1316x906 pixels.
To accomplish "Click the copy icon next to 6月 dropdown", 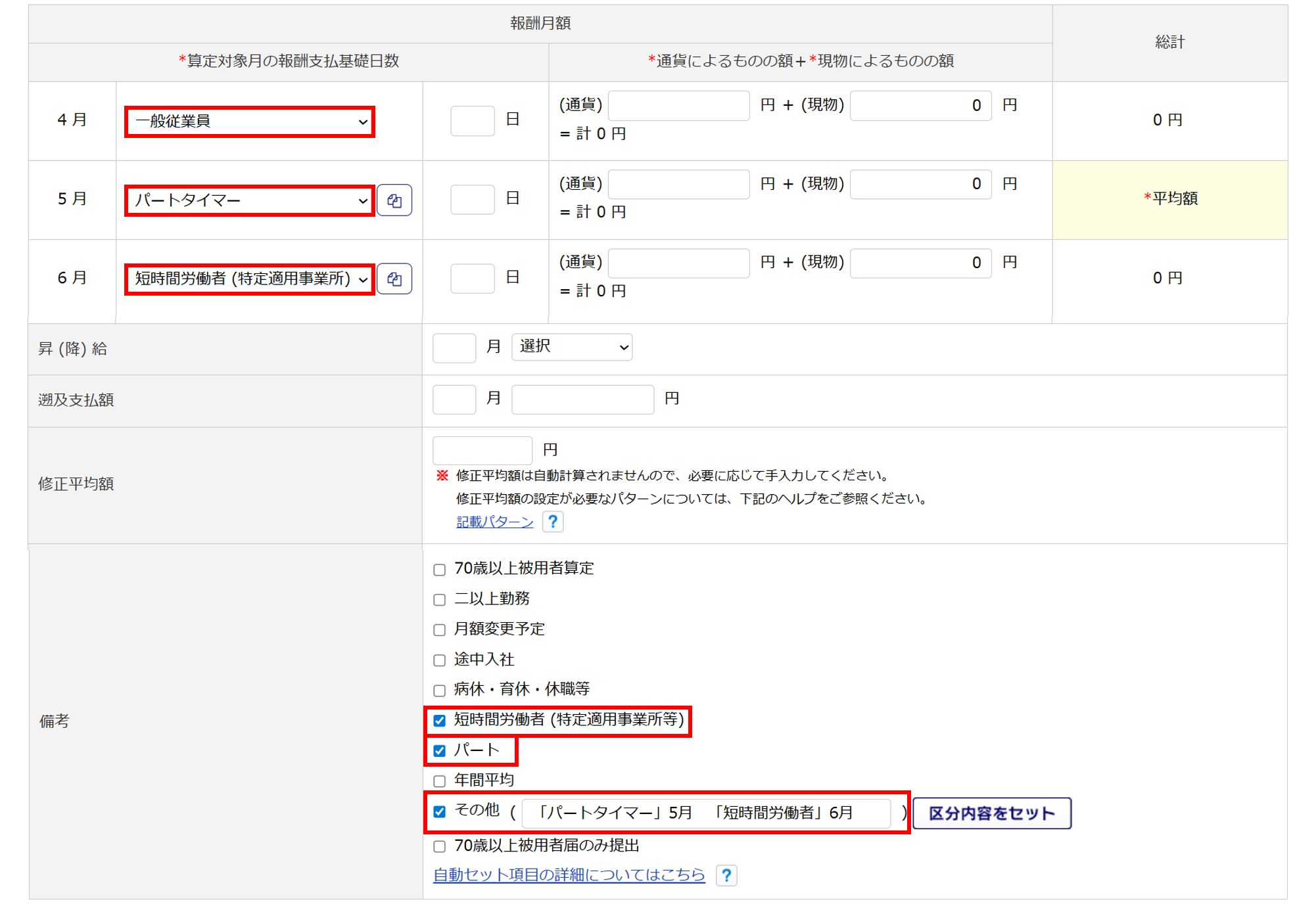I will coord(394,279).
